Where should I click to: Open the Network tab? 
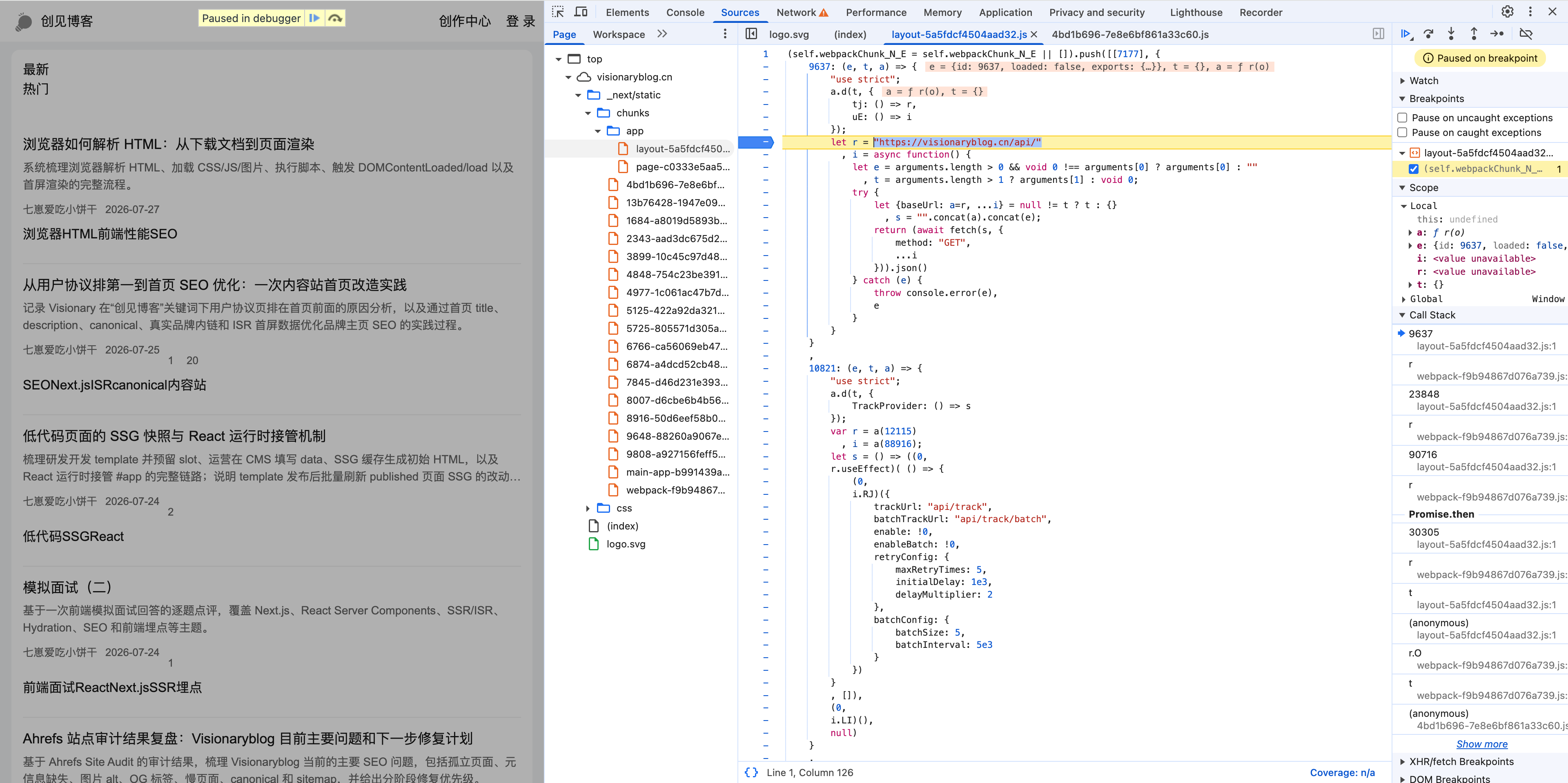click(796, 12)
